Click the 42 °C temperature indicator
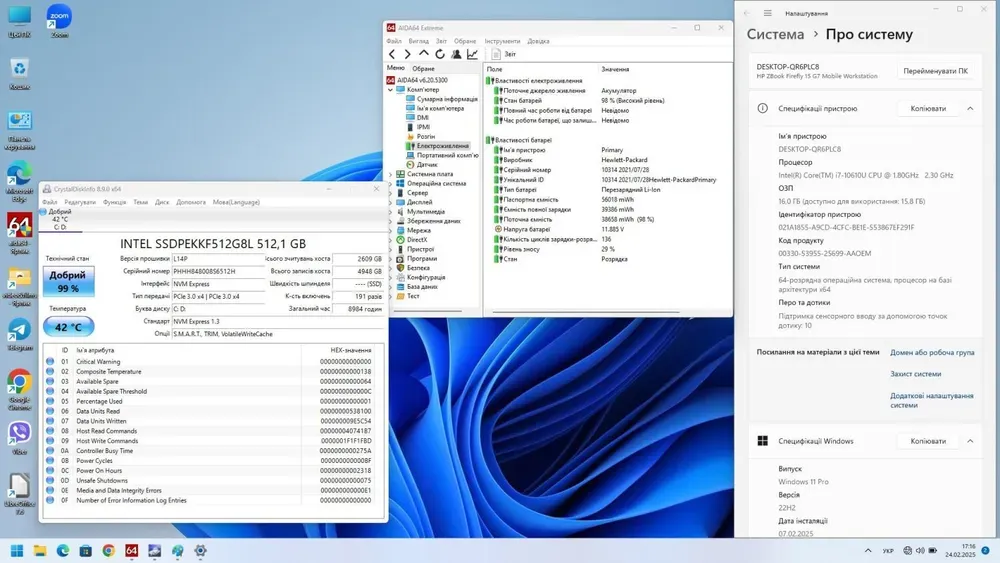Image resolution: width=1000 pixels, height=563 pixels. click(69, 327)
